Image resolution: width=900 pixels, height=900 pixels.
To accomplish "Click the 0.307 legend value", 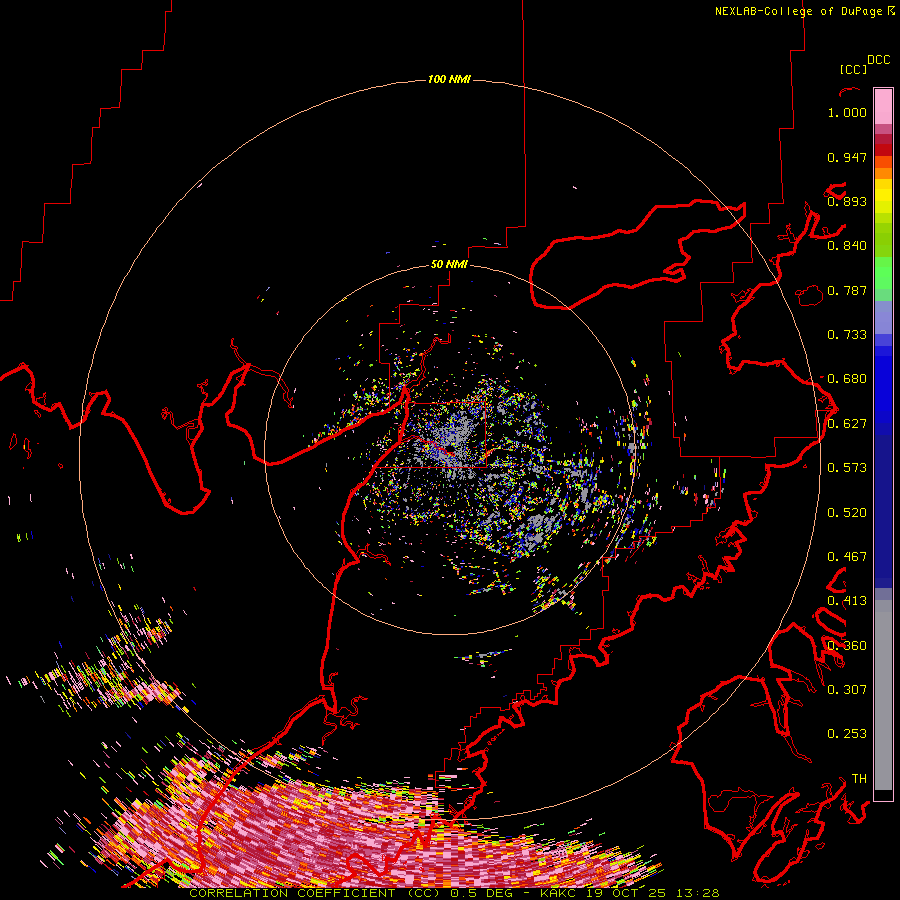I will pos(847,690).
